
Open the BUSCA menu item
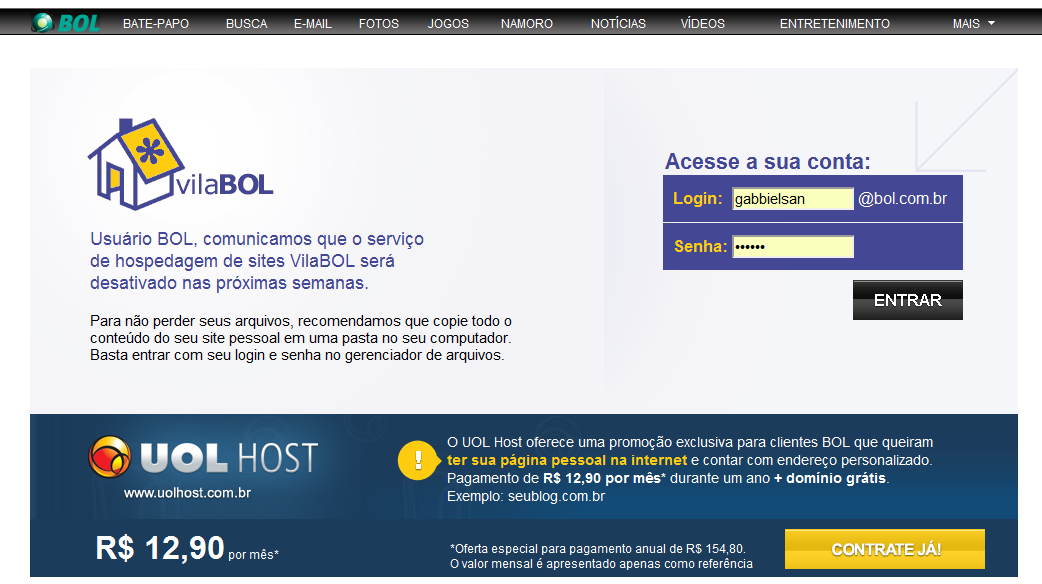247,24
